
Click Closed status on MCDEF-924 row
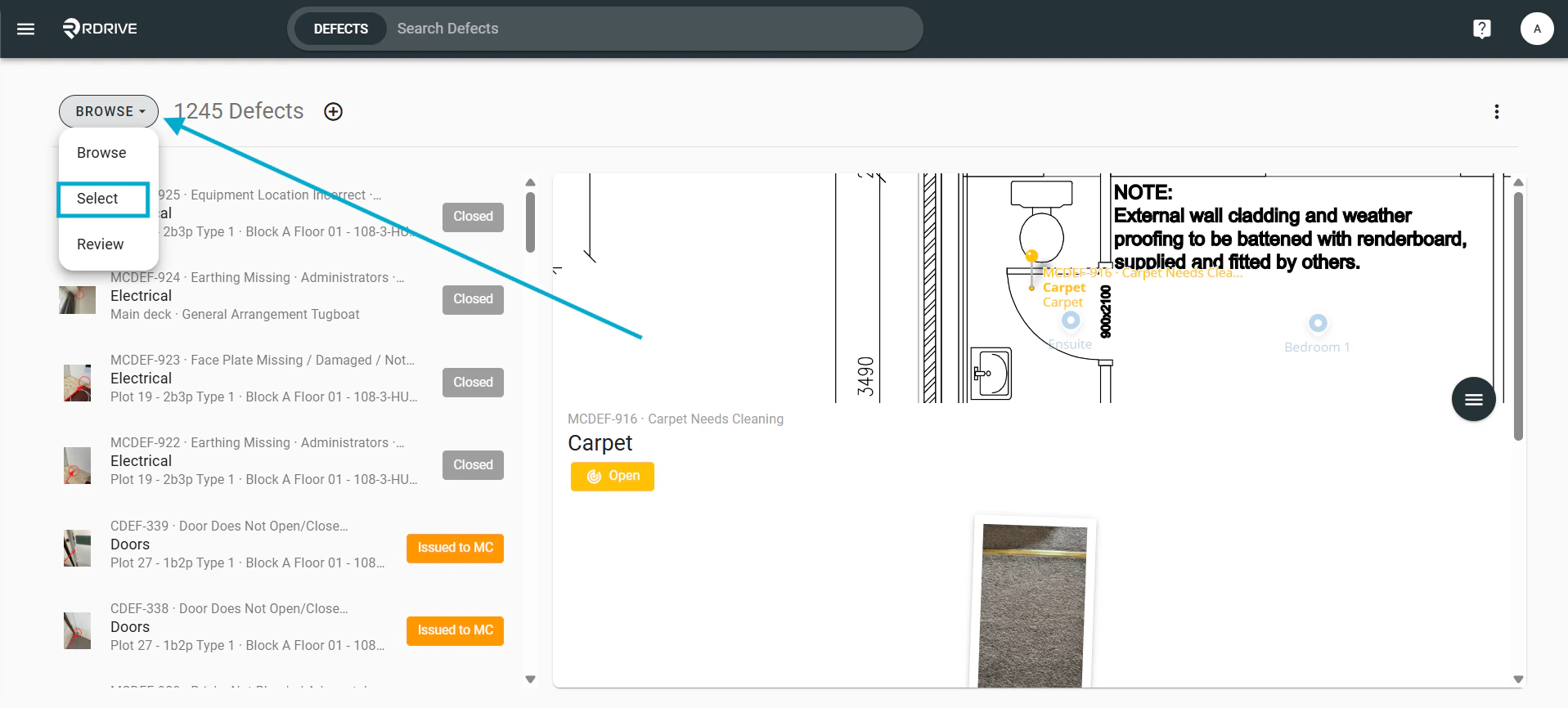473,299
